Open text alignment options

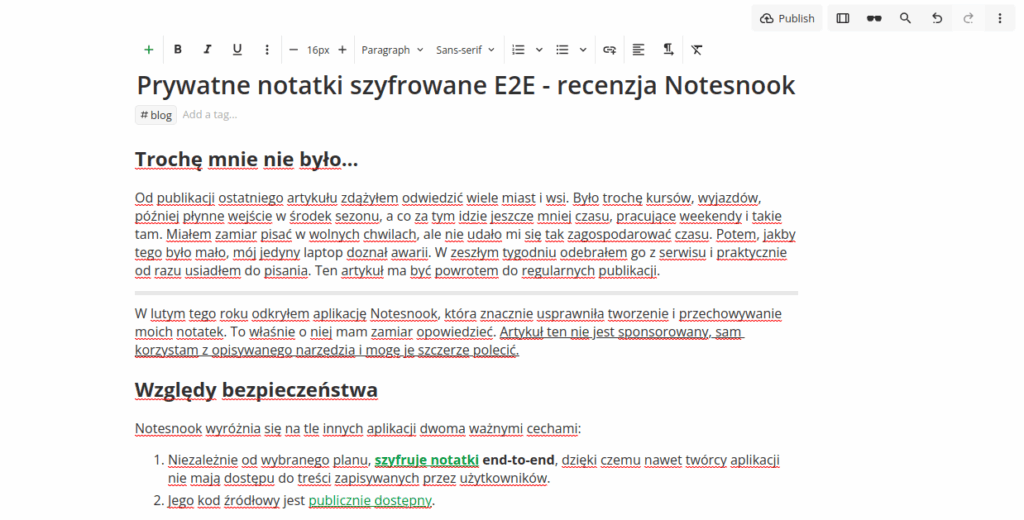(638, 50)
